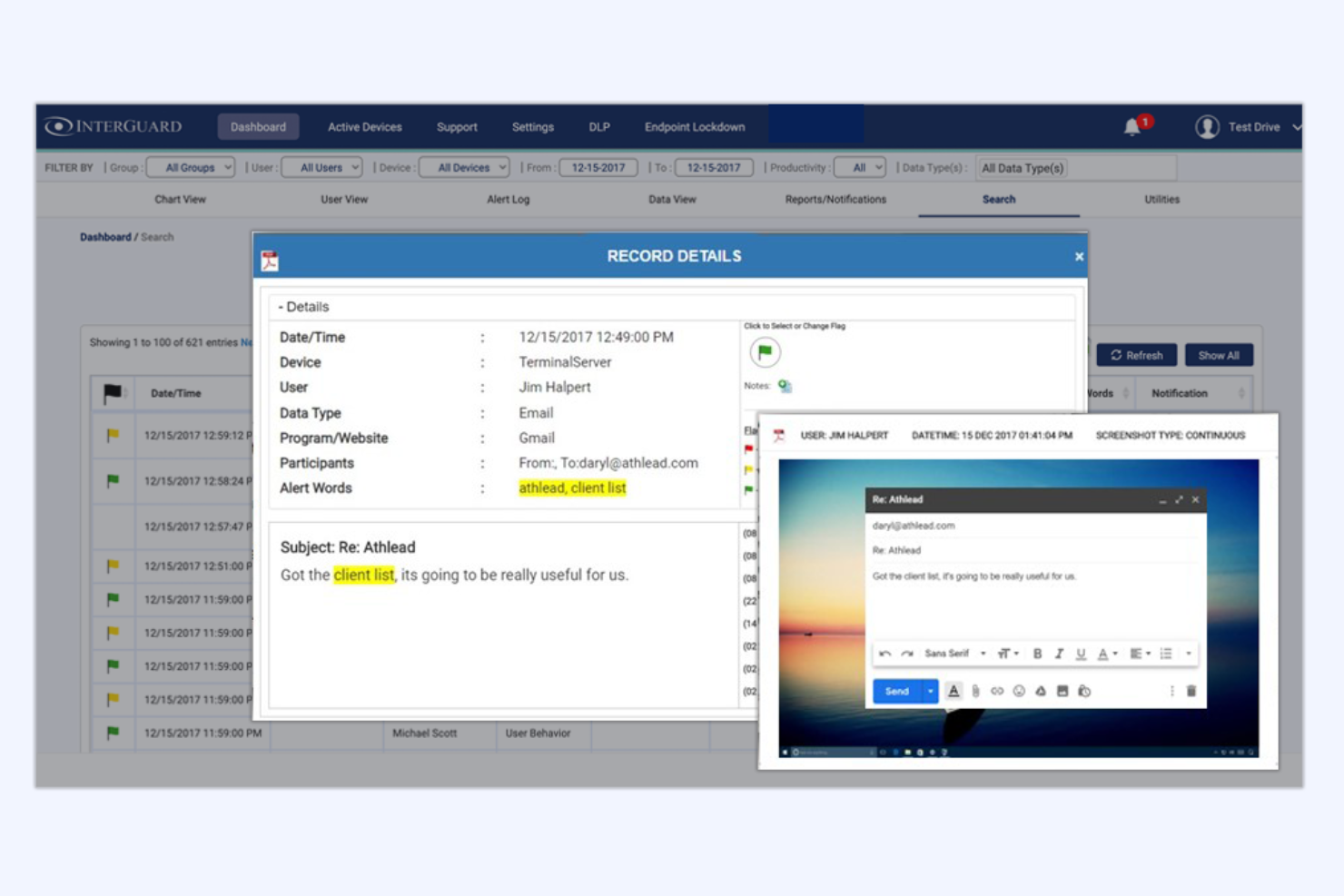Toggle italic in the compose toolbar
Viewport: 1344px width, 896px height.
pyautogui.click(x=1059, y=654)
